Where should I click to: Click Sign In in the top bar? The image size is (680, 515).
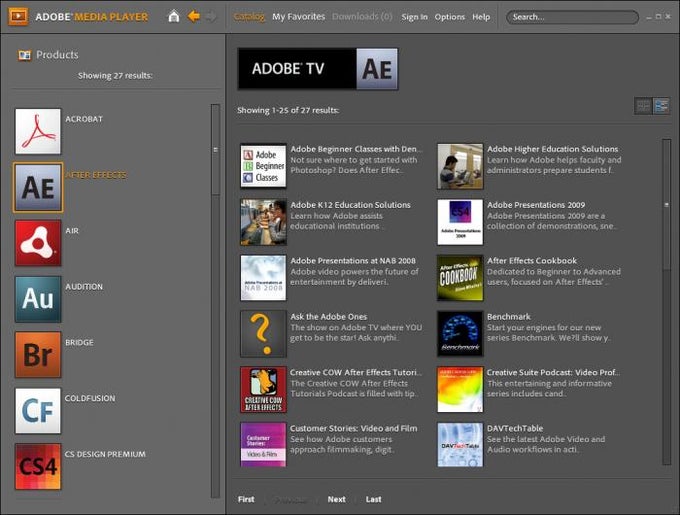click(x=414, y=17)
